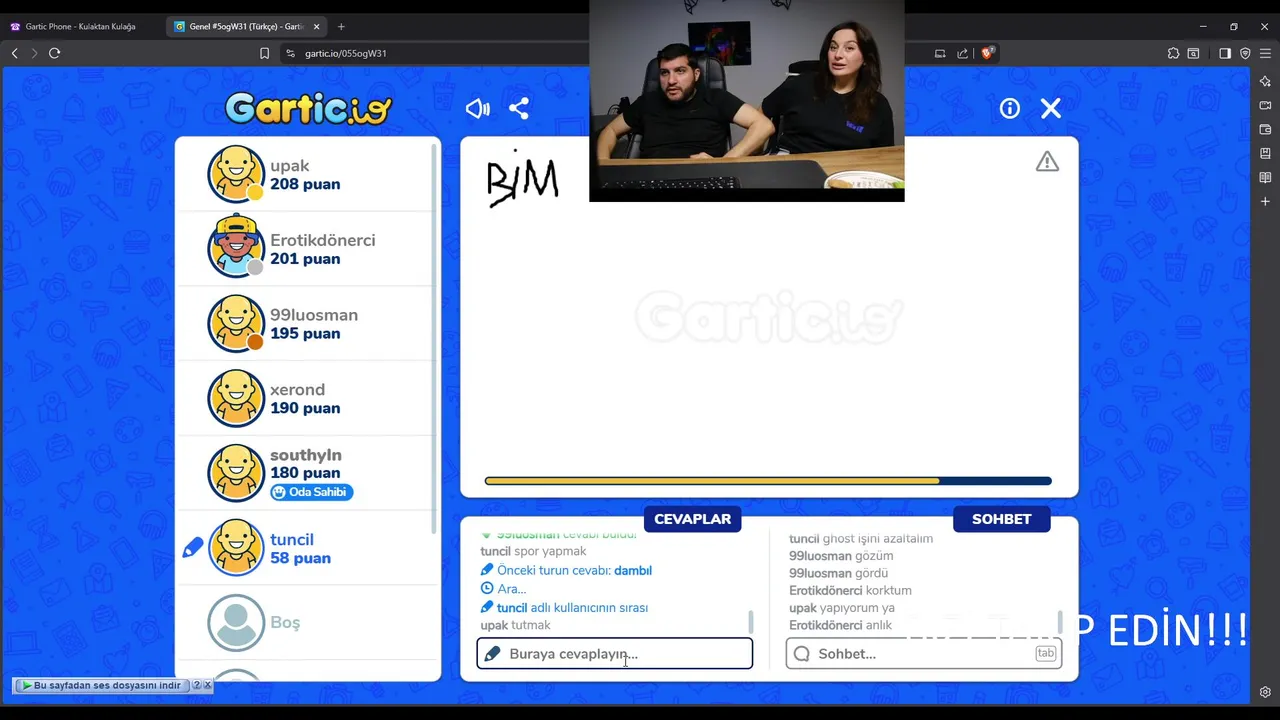Report the drawing via the warning triangle
The image size is (1280, 720).
pos(1047,161)
